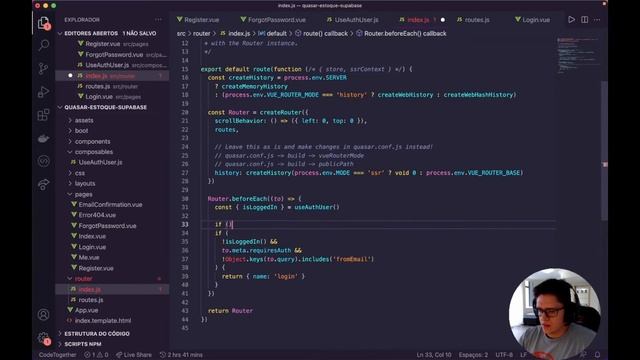
Task: Open ForgotPassword.vue in open editors list
Action: 114,54
